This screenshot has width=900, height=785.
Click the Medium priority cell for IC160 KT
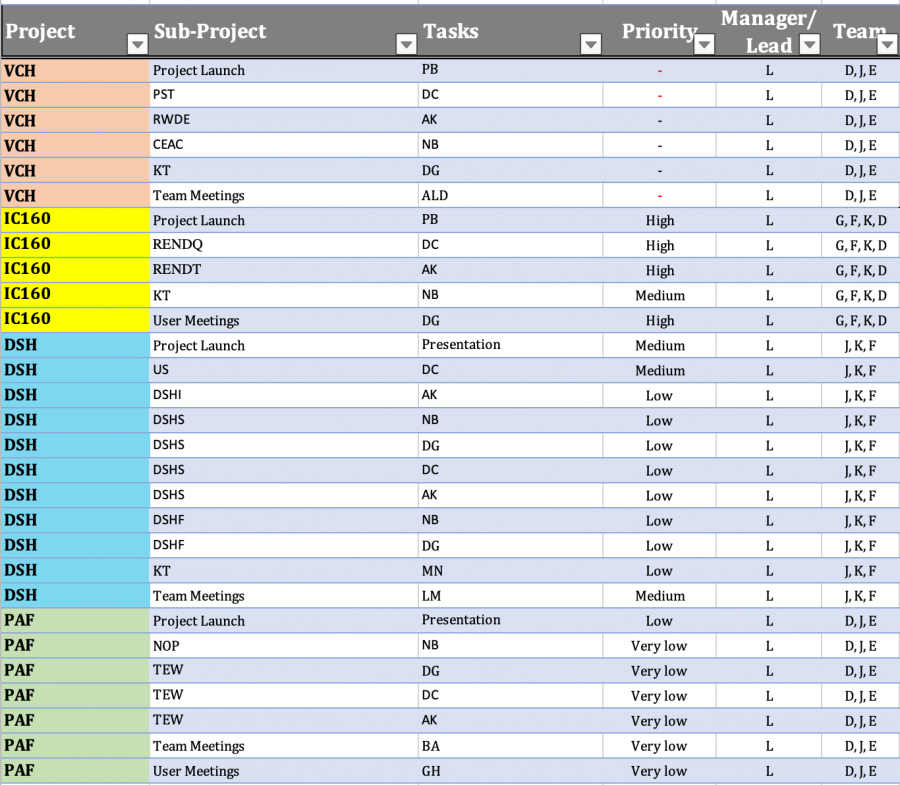pyautogui.click(x=660, y=296)
